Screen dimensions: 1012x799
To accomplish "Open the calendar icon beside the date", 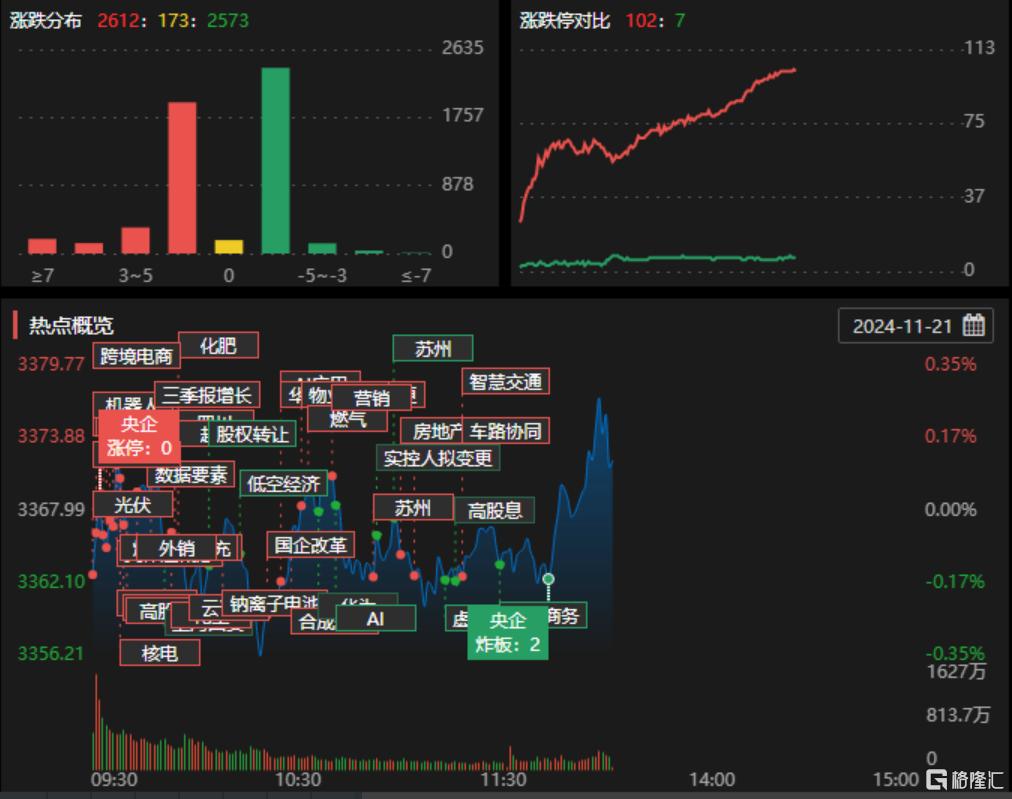I will pos(973,325).
